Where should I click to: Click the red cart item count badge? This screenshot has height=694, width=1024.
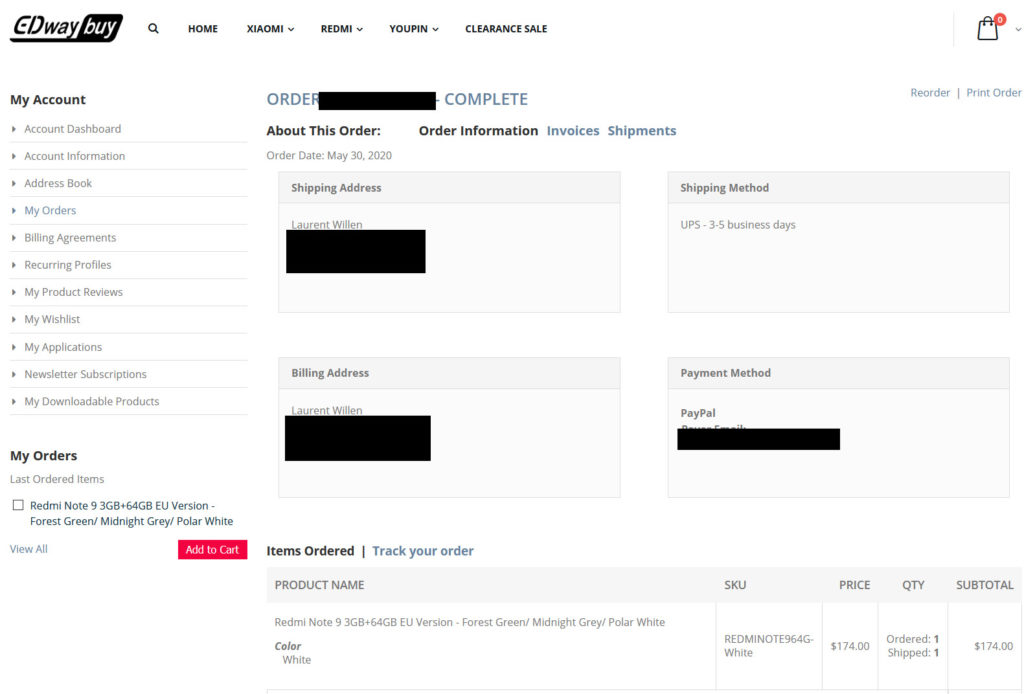click(998, 17)
